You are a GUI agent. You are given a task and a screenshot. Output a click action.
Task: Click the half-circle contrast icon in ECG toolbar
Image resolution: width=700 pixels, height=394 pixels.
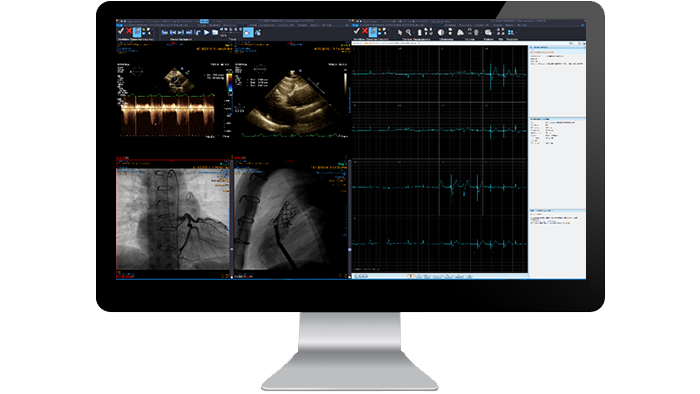[x=441, y=33]
